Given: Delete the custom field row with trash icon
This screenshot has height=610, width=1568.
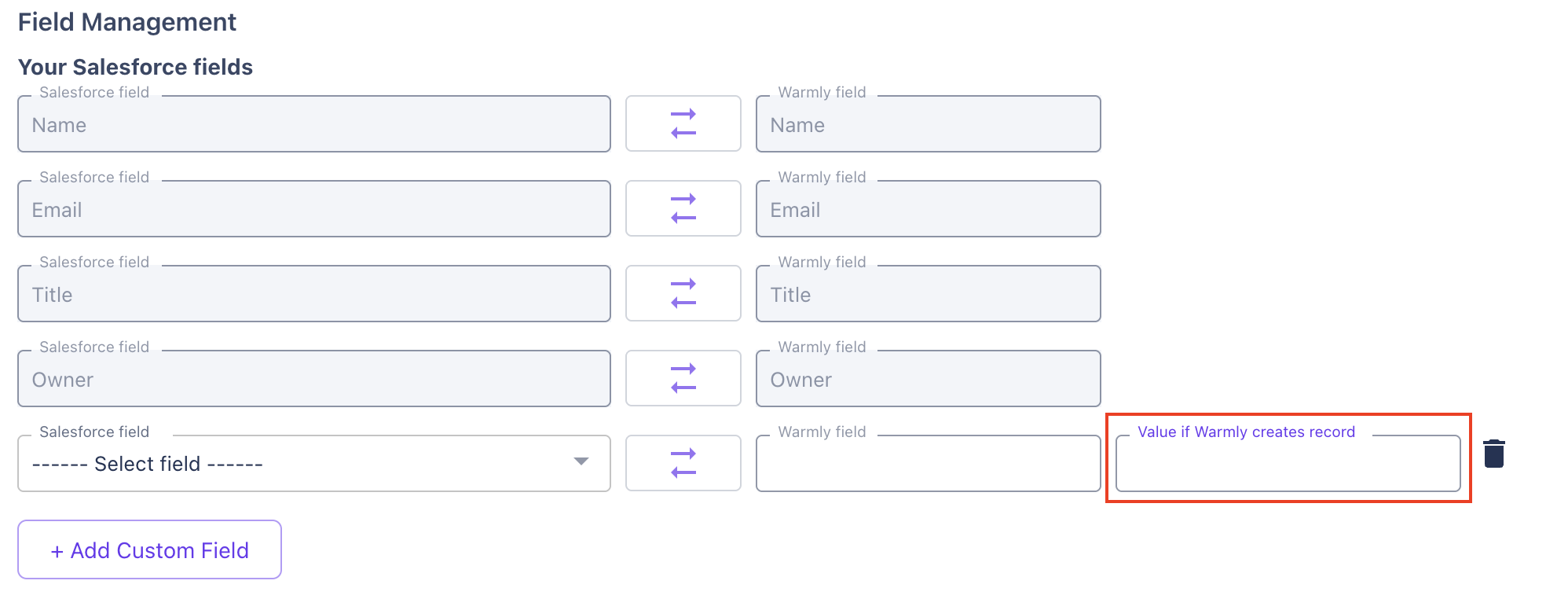Looking at the screenshot, I should tap(1493, 454).
